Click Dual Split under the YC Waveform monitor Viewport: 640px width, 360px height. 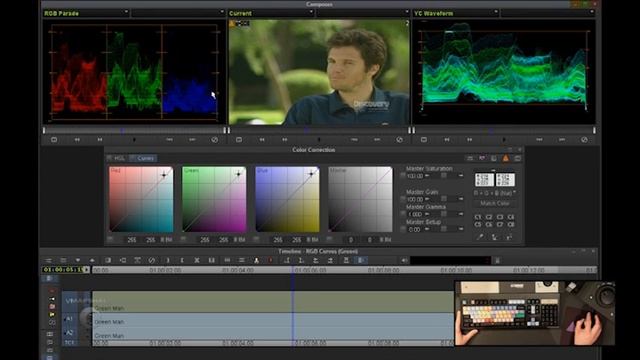pyautogui.click(x=424, y=140)
